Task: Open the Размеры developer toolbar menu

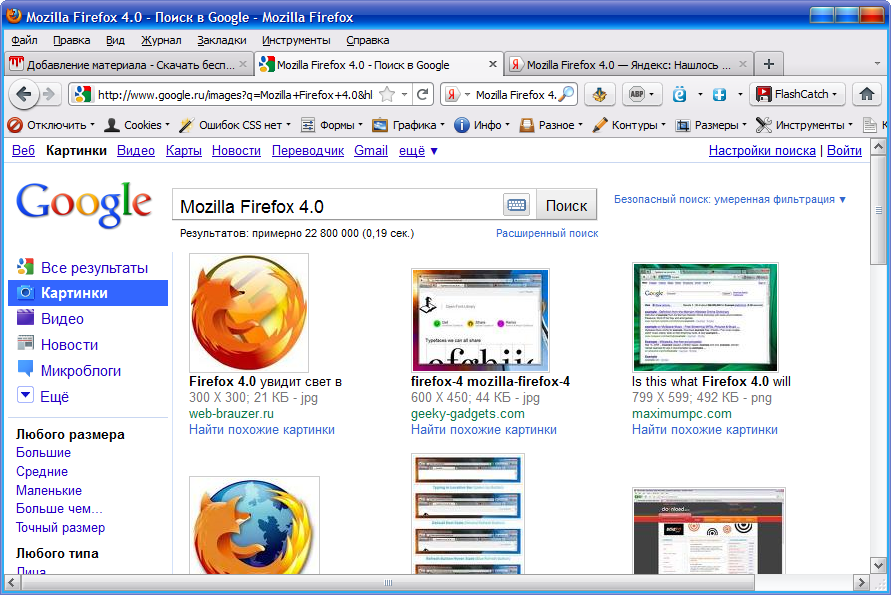Action: click(710, 125)
